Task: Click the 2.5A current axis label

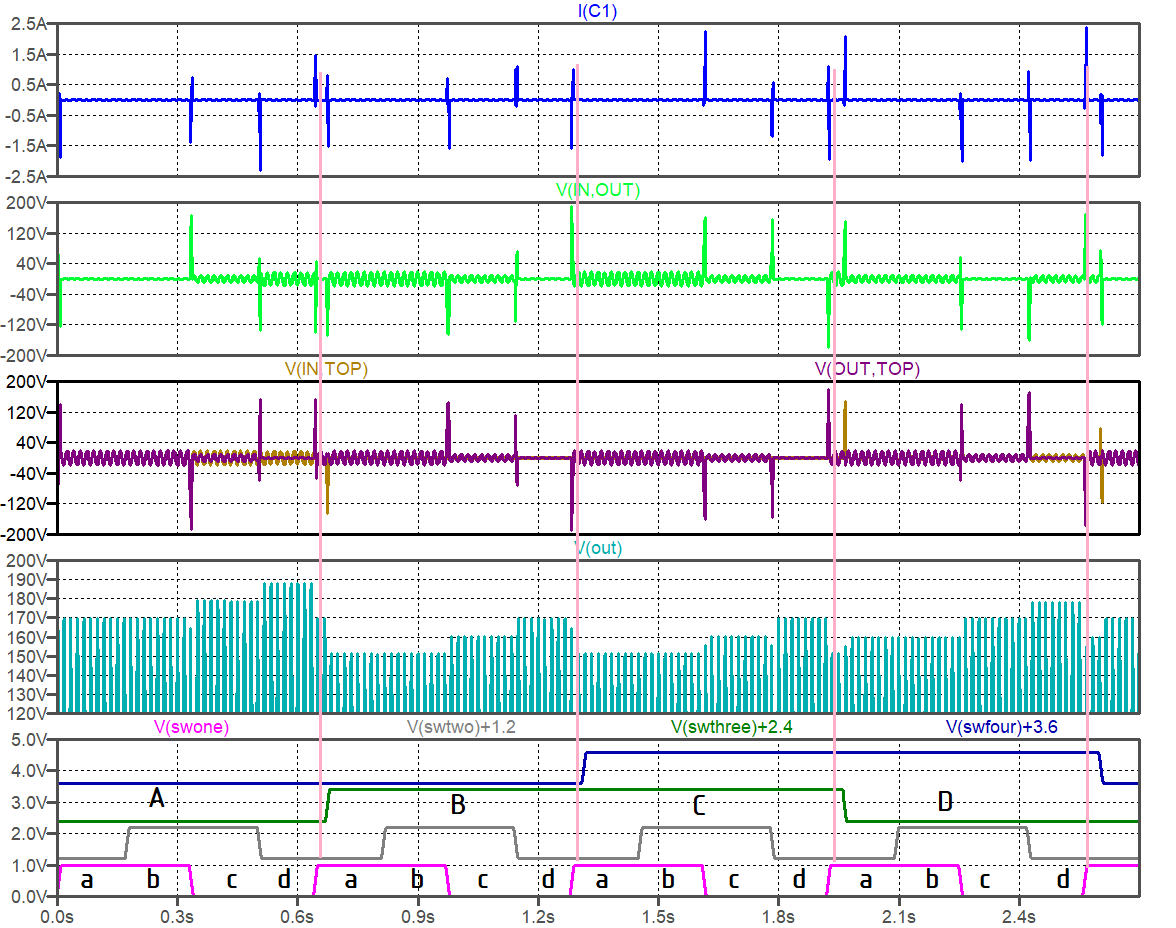Action: (29, 24)
